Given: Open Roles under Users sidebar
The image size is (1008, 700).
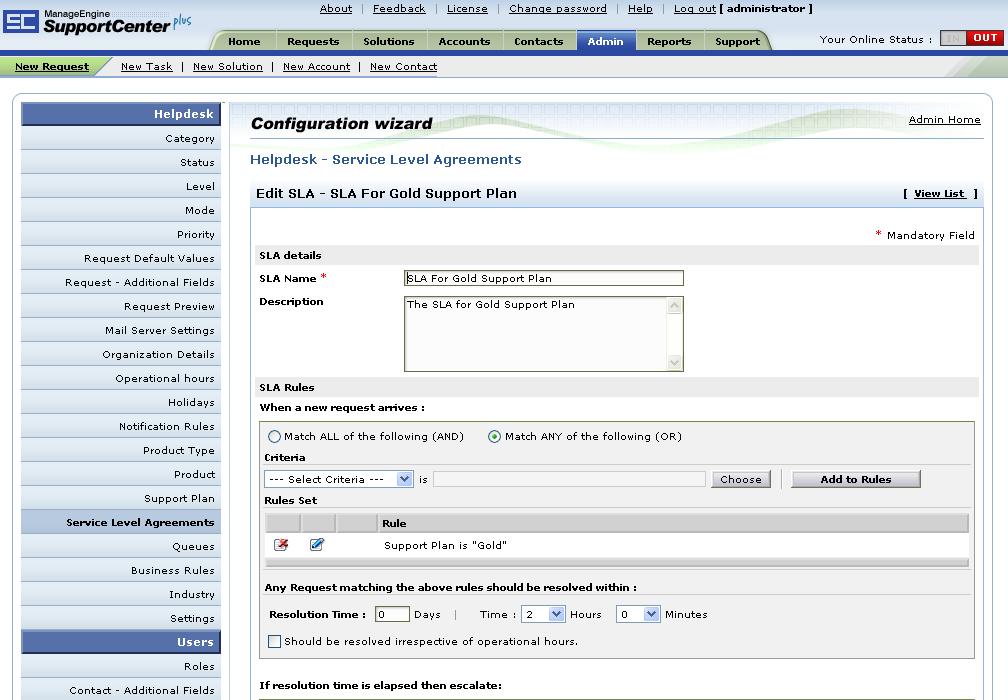Looking at the screenshot, I should click(x=121, y=666).
